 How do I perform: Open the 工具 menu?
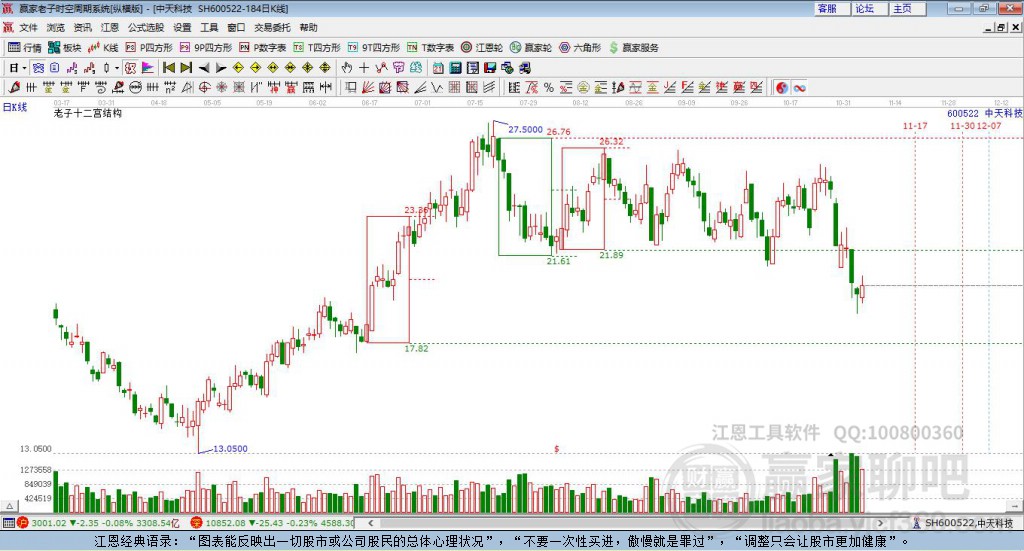click(x=209, y=27)
